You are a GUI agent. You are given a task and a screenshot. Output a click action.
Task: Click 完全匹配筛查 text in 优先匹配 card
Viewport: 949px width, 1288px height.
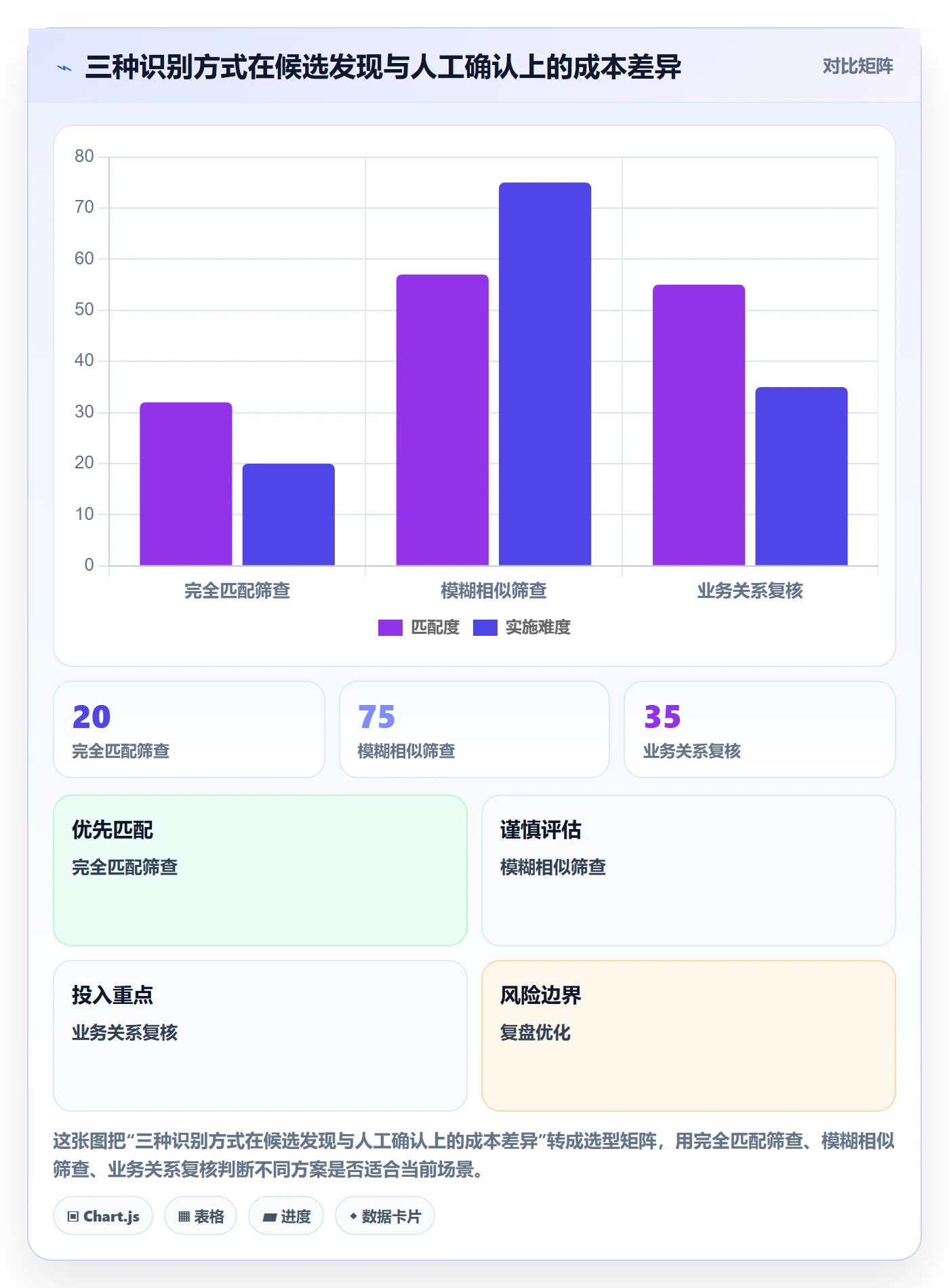click(x=125, y=867)
